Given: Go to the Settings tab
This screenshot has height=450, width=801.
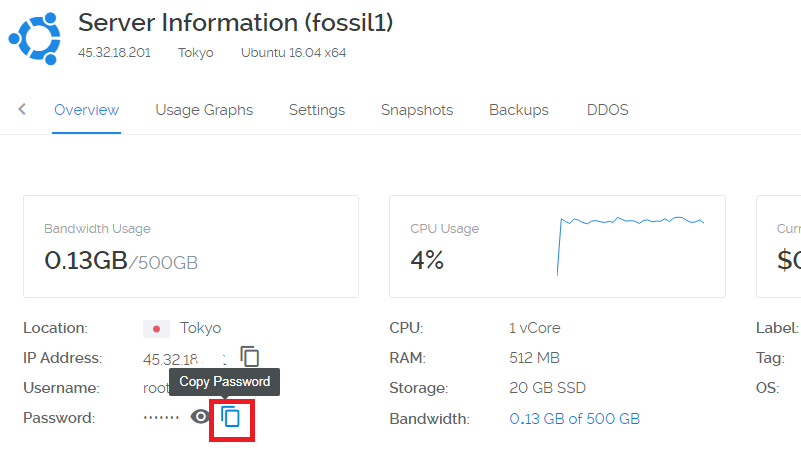Looking at the screenshot, I should (317, 110).
